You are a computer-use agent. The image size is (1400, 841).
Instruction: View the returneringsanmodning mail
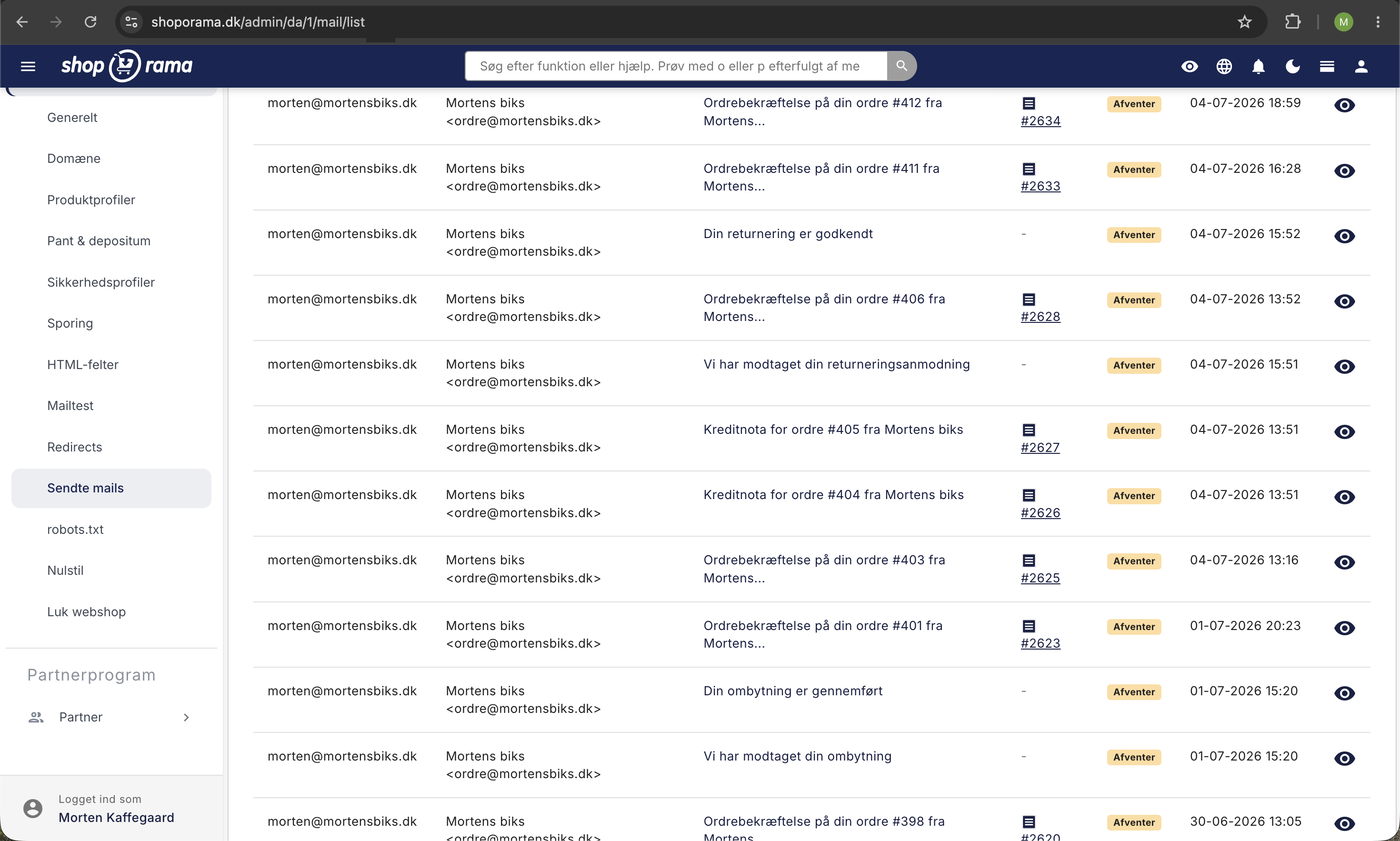pos(1345,367)
